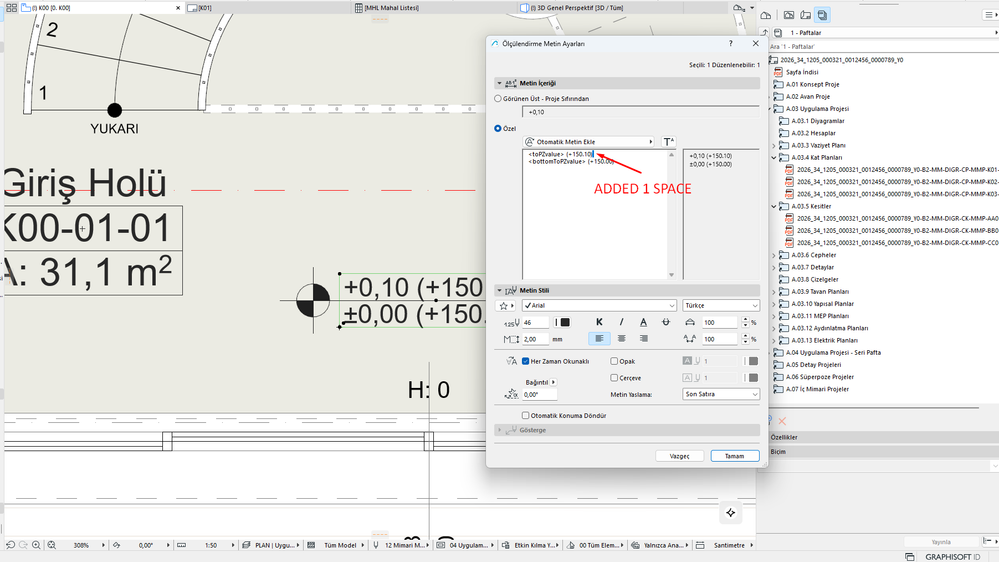Click the Navigator options menu icon
The width and height of the screenshot is (999, 562).
coord(989,15)
